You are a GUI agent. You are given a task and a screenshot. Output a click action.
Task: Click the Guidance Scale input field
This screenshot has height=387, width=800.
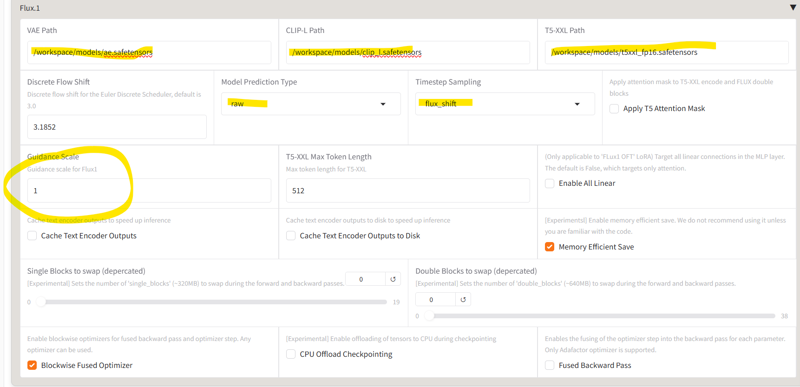149,191
